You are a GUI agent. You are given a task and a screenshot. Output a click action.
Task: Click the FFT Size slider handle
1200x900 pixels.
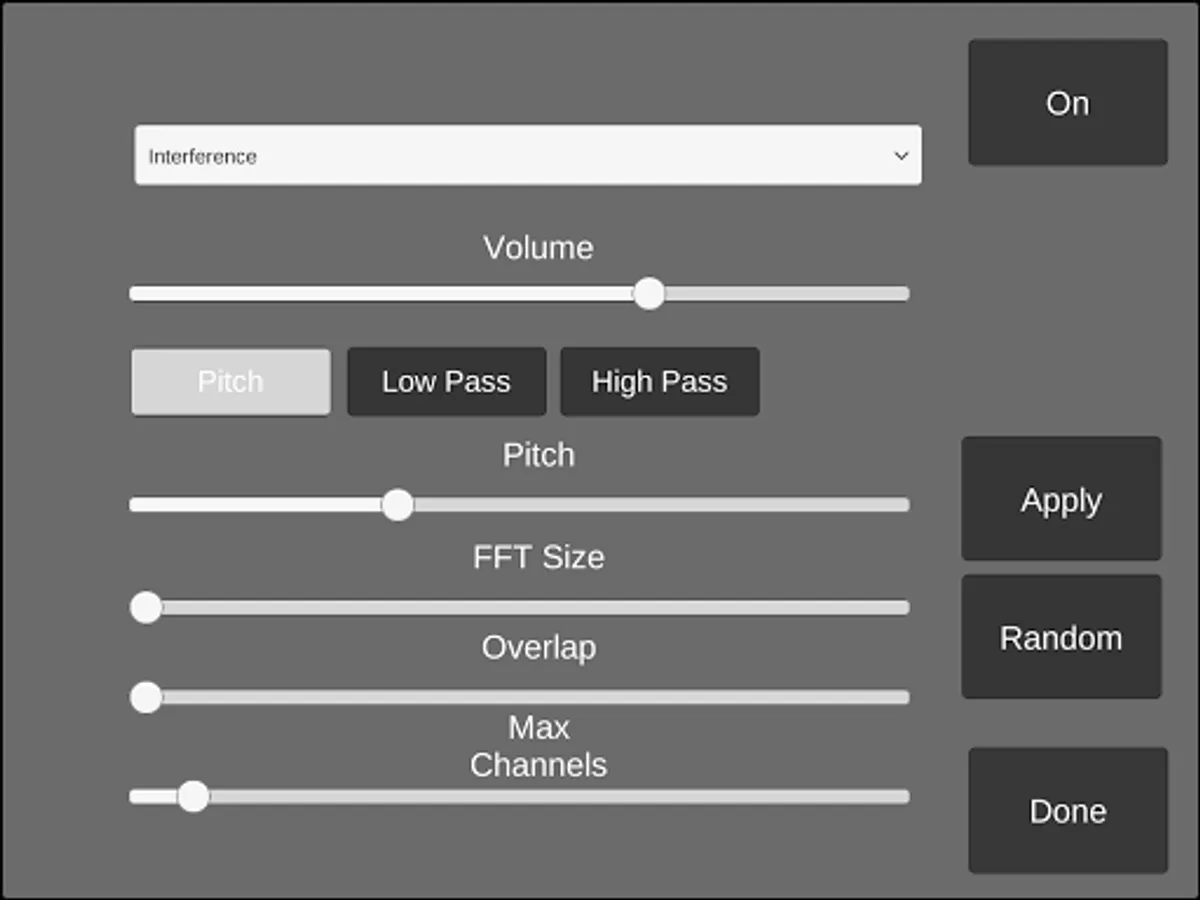tap(146, 607)
